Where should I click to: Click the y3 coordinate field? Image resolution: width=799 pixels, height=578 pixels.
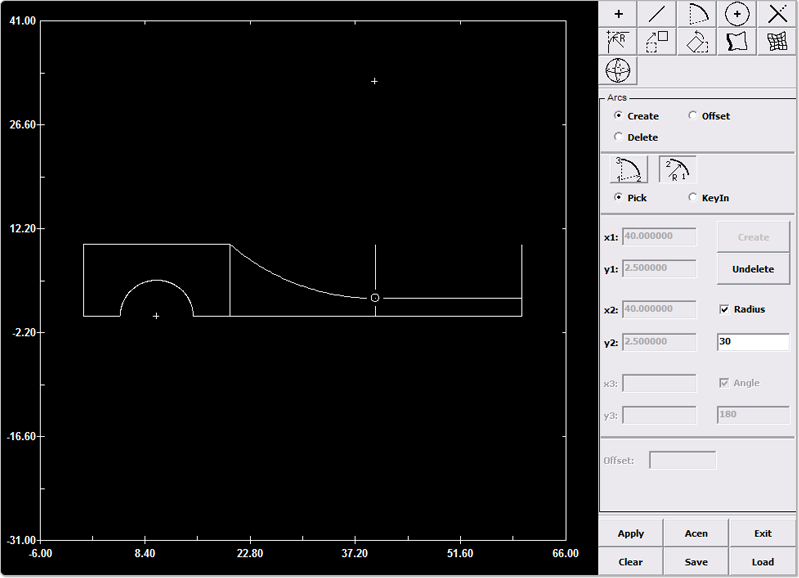coord(659,415)
